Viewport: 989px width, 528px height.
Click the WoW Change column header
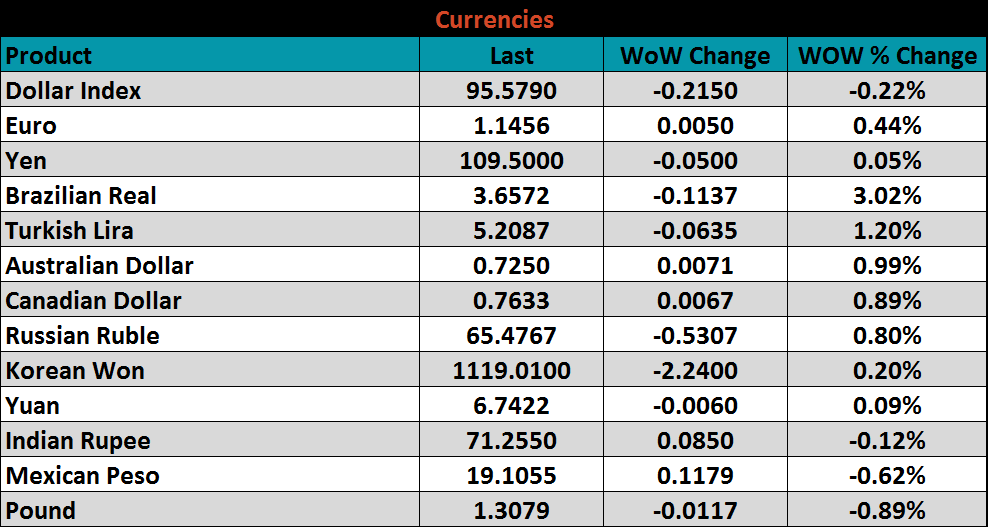click(695, 55)
